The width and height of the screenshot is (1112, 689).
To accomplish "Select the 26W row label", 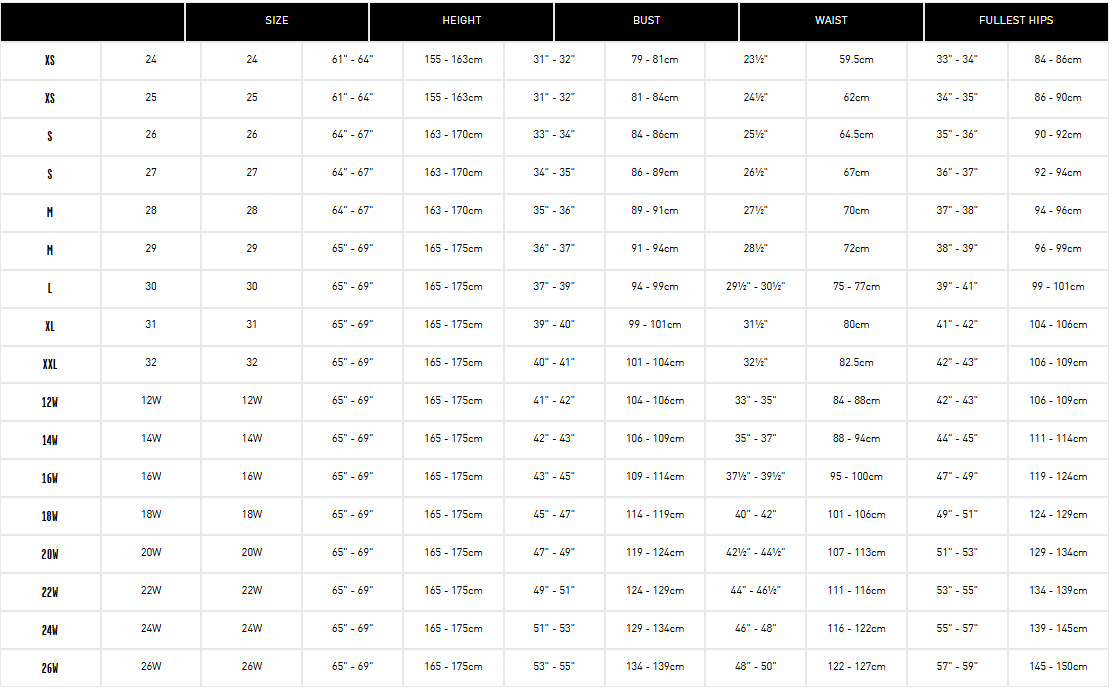I will 50,668.
